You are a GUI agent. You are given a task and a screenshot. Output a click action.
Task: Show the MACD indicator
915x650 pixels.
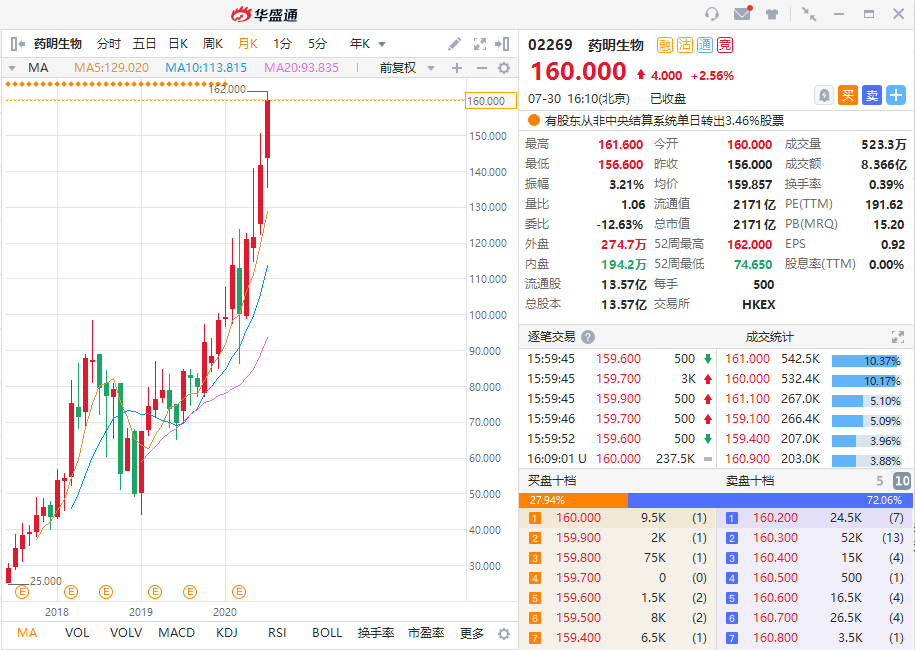[x=176, y=633]
